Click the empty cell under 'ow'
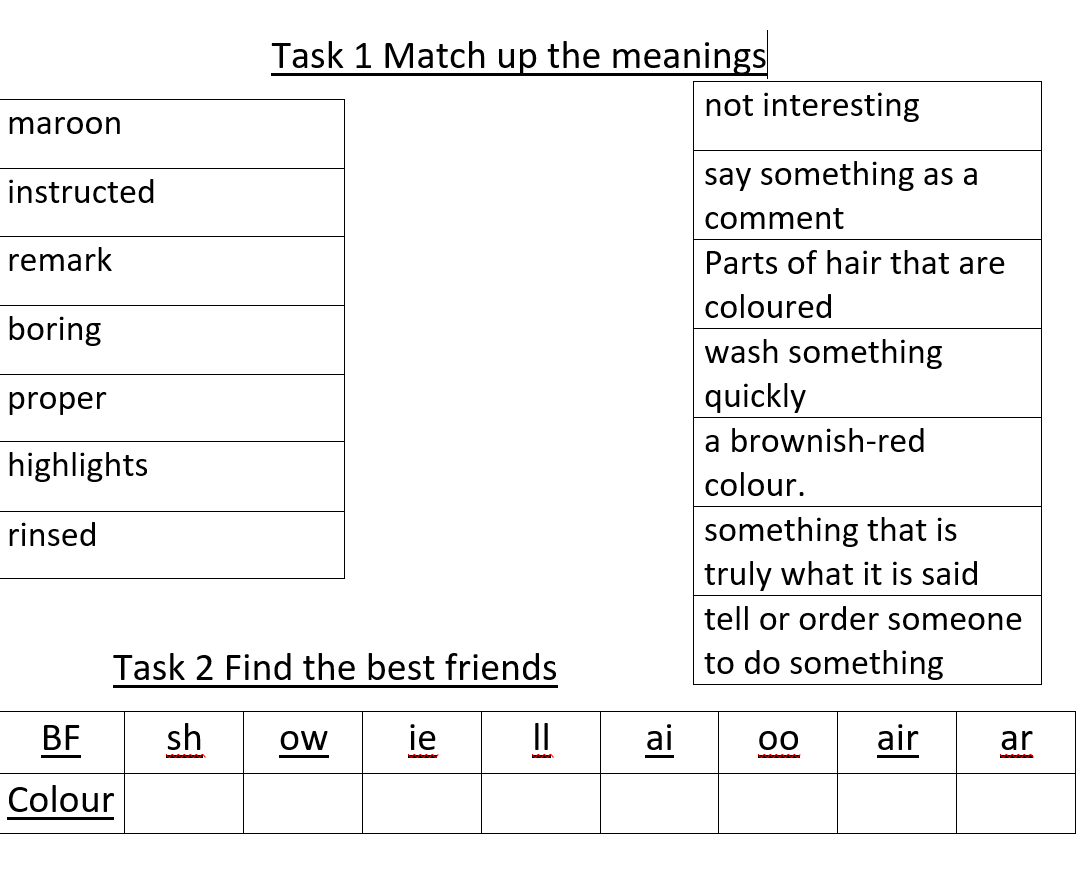The width and height of the screenshot is (1087, 882). [303, 804]
